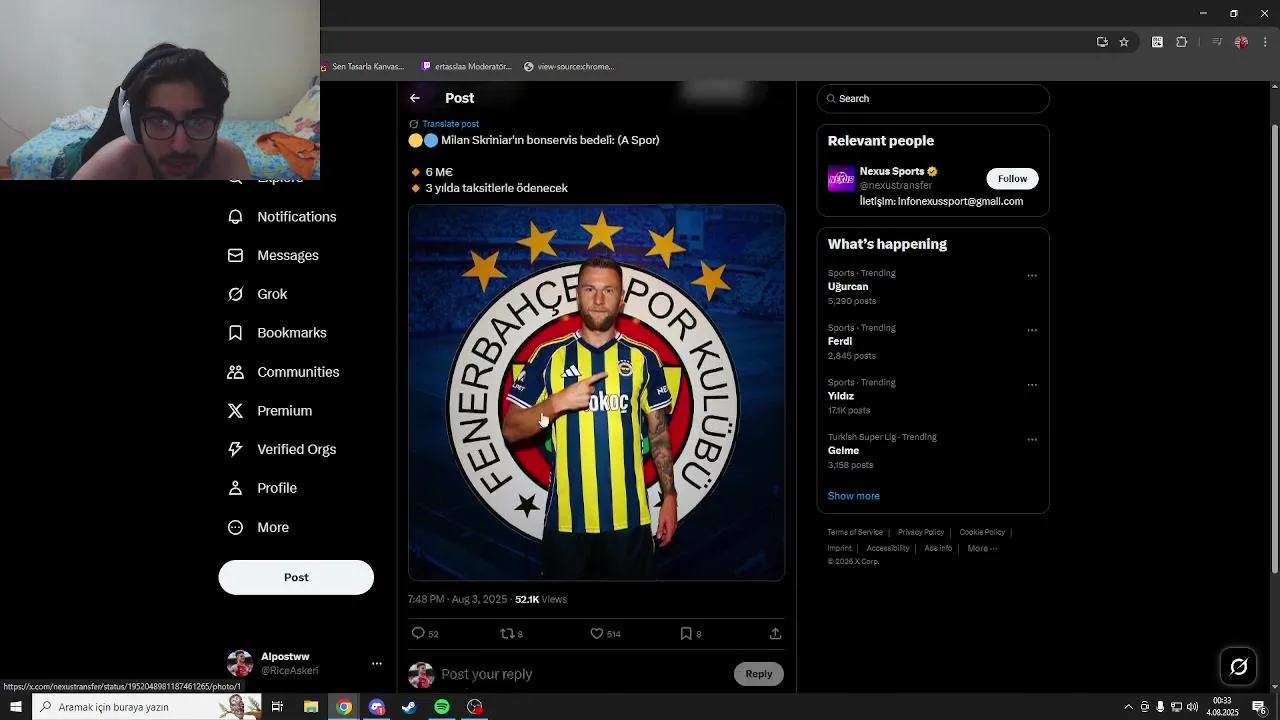Open trending topic Ferdi
Viewport: 1280px width, 720px height.
pos(840,341)
